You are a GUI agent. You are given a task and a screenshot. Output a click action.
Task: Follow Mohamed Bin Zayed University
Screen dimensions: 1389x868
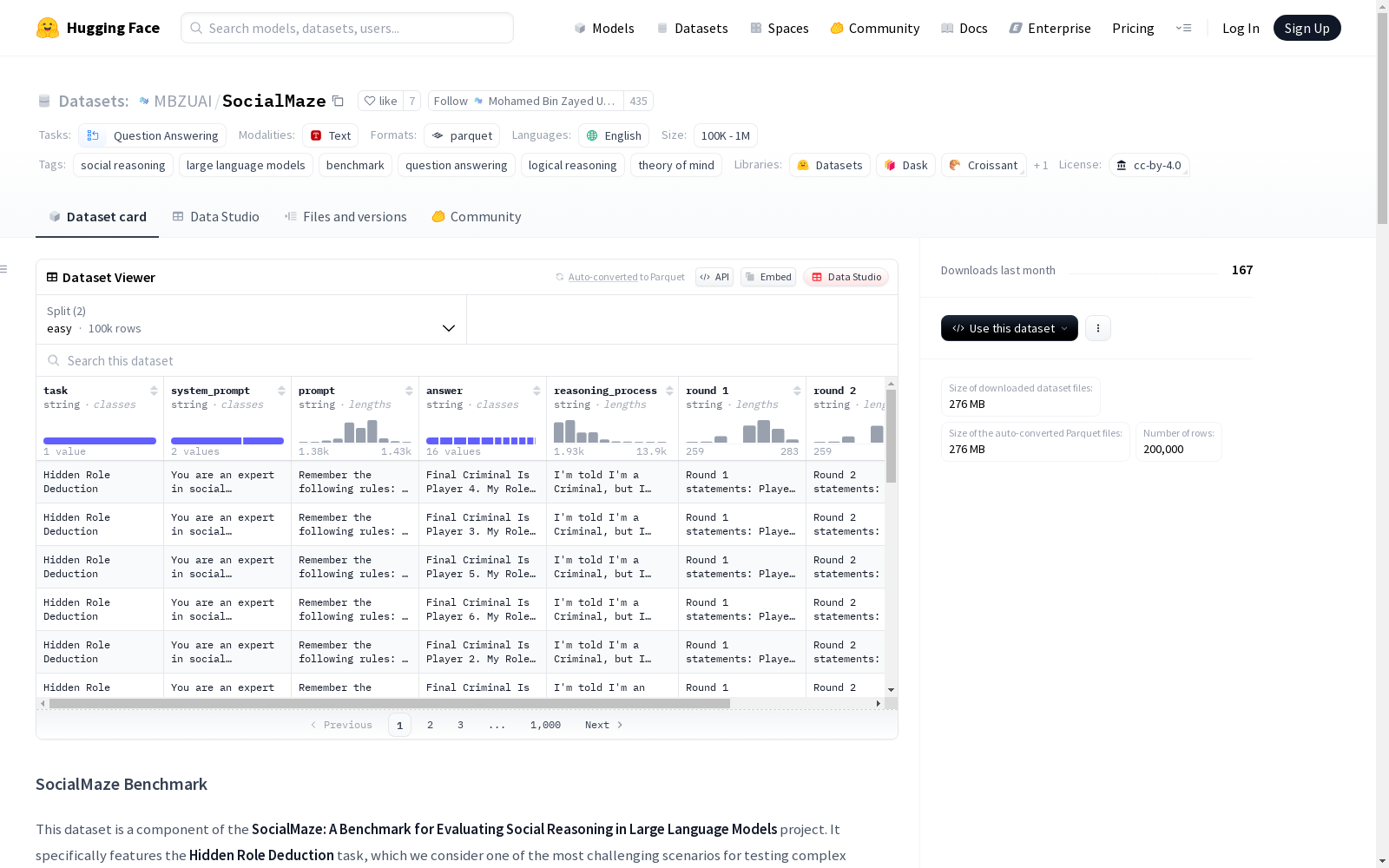click(526, 101)
